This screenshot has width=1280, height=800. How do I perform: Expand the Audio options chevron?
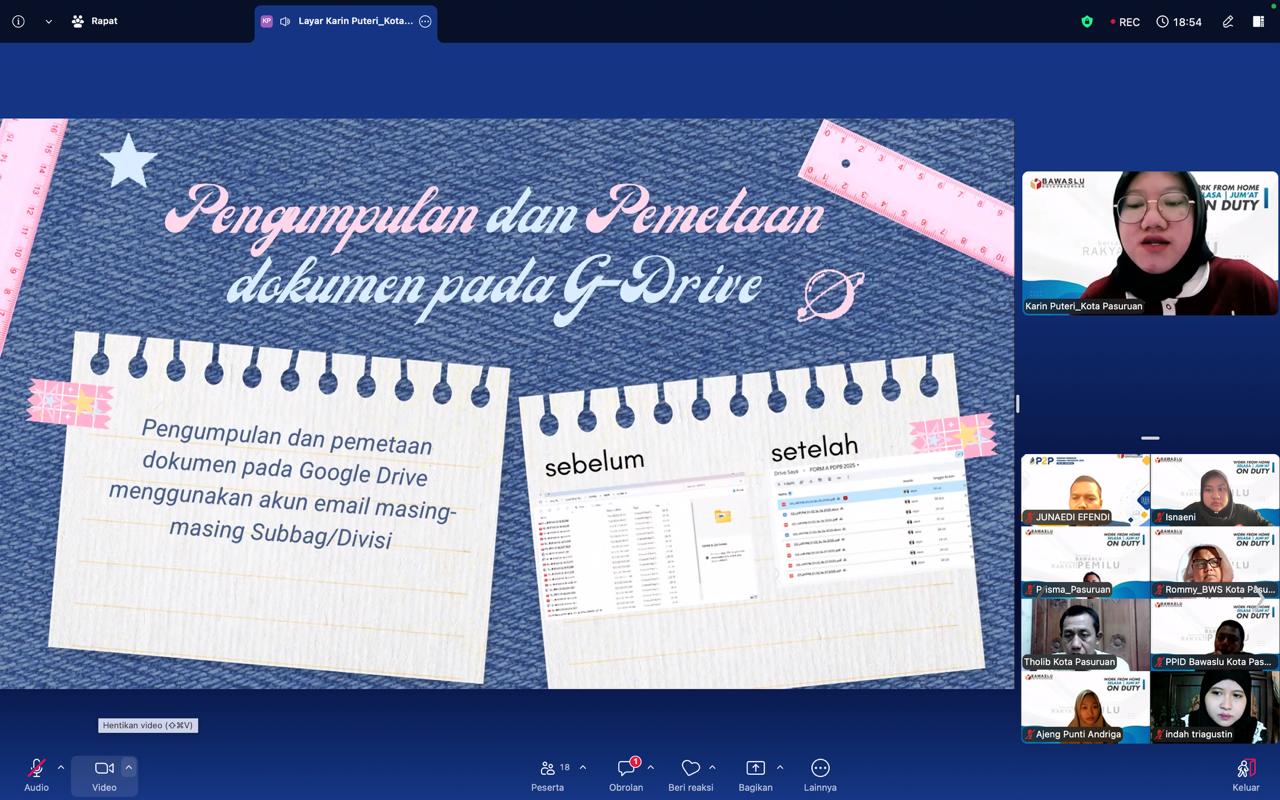click(x=61, y=768)
